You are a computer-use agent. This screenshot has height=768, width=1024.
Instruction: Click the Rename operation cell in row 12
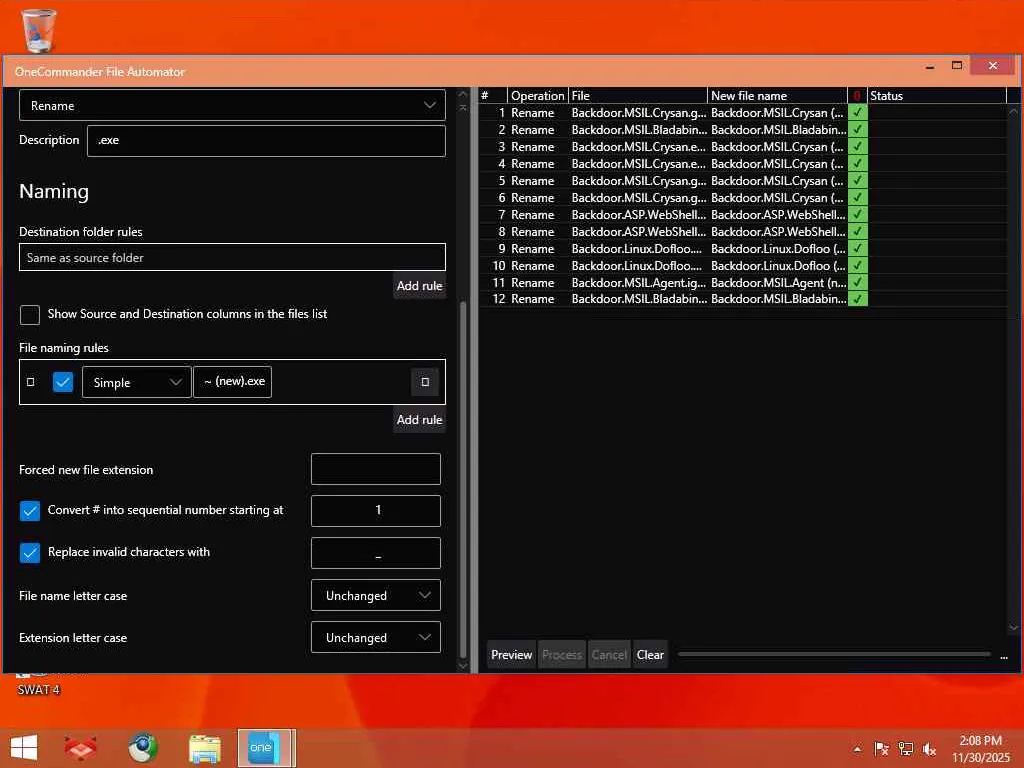(x=532, y=298)
